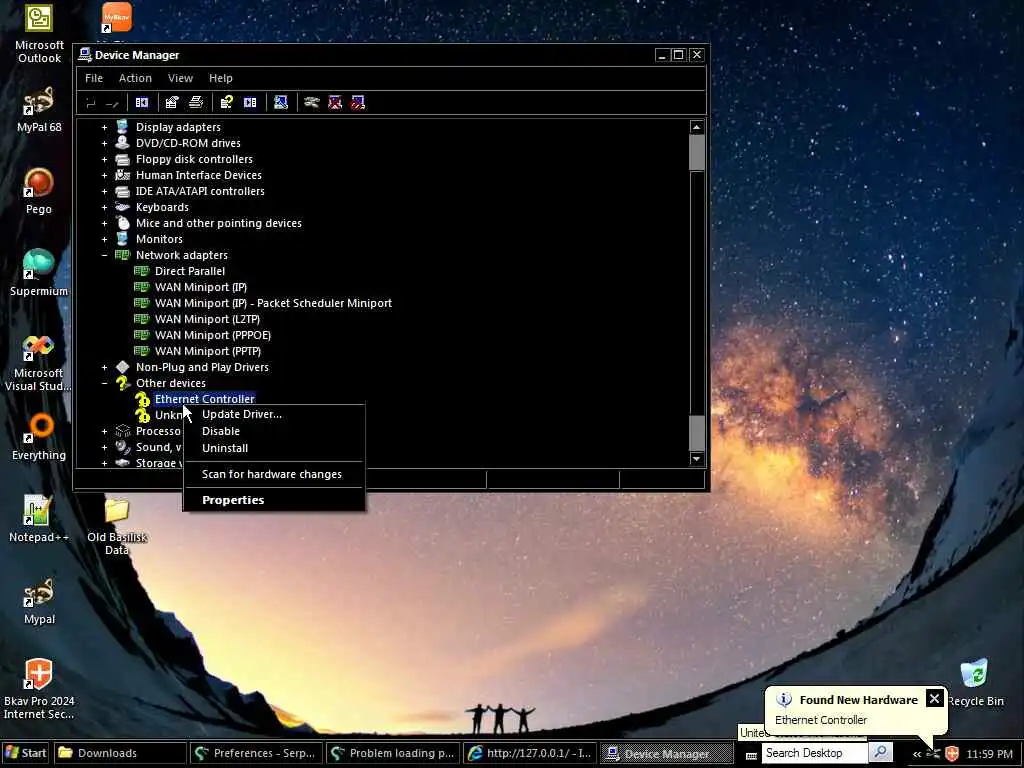Image resolution: width=1024 pixels, height=768 pixels.
Task: Click the toolbar pane icon right of Help
Action: click(250, 103)
